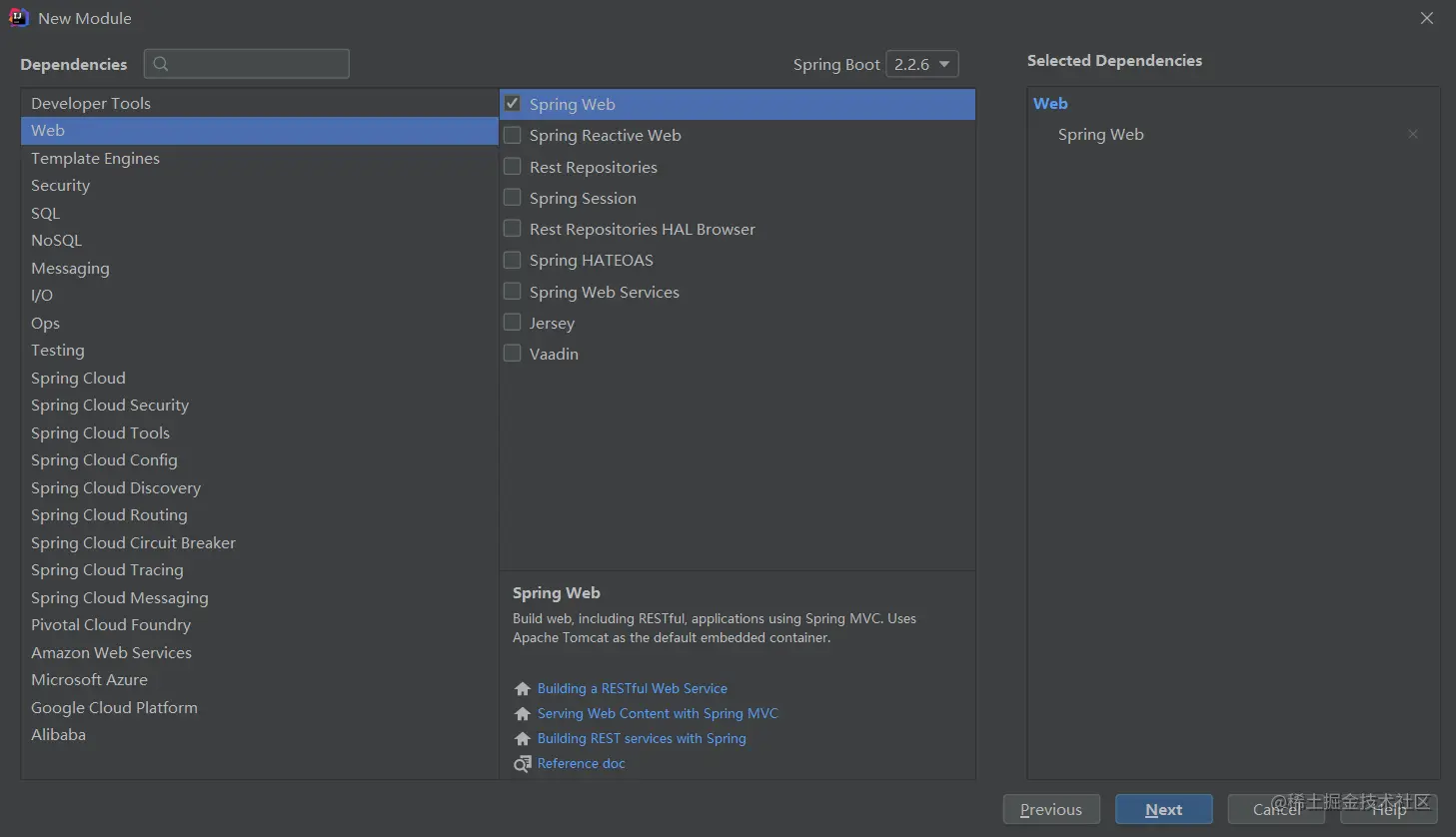Focus the Dependencies search field

click(x=247, y=64)
